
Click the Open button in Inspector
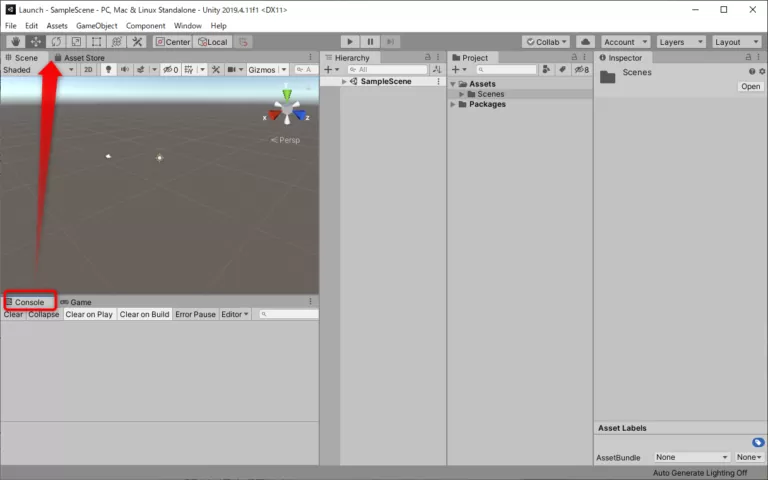click(750, 87)
